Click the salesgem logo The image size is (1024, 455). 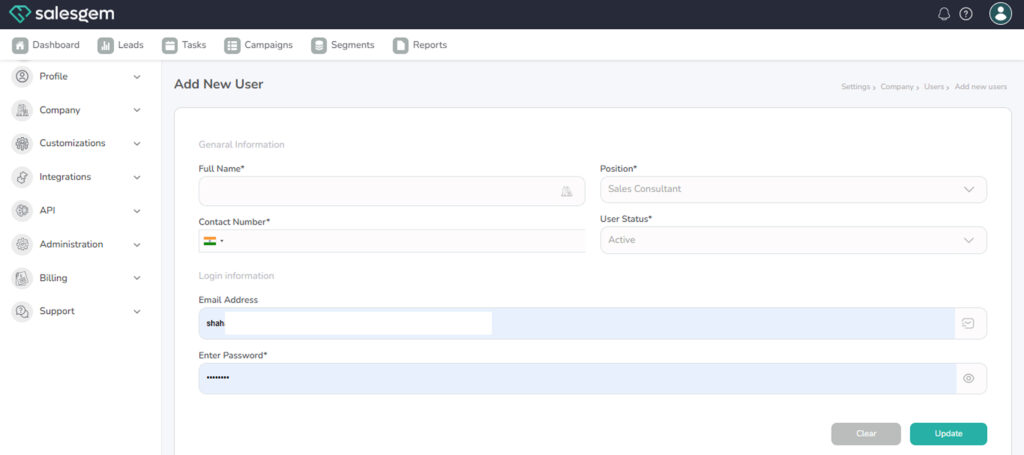(61, 14)
